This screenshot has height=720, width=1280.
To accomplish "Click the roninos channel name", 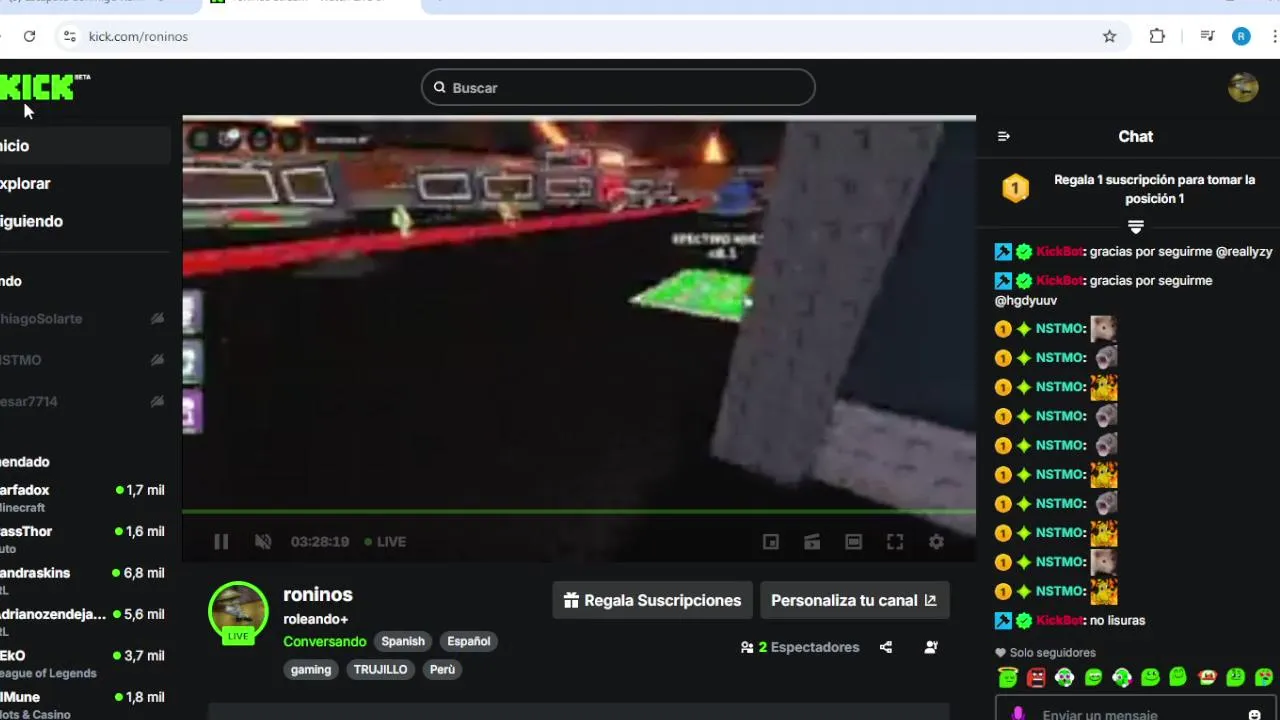I will click(318, 594).
